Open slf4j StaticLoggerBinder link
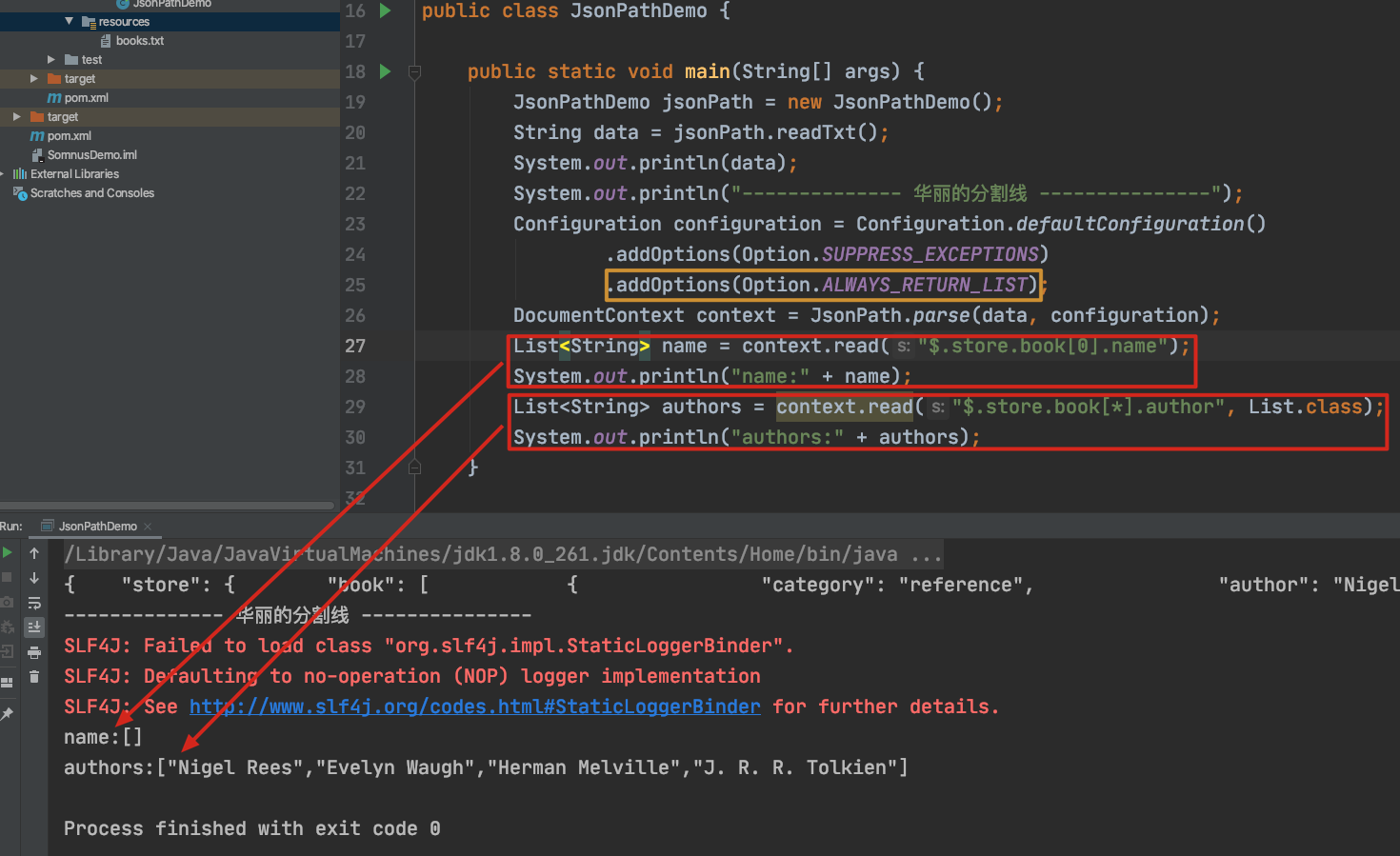This screenshot has height=856, width=1400. pyautogui.click(x=474, y=707)
